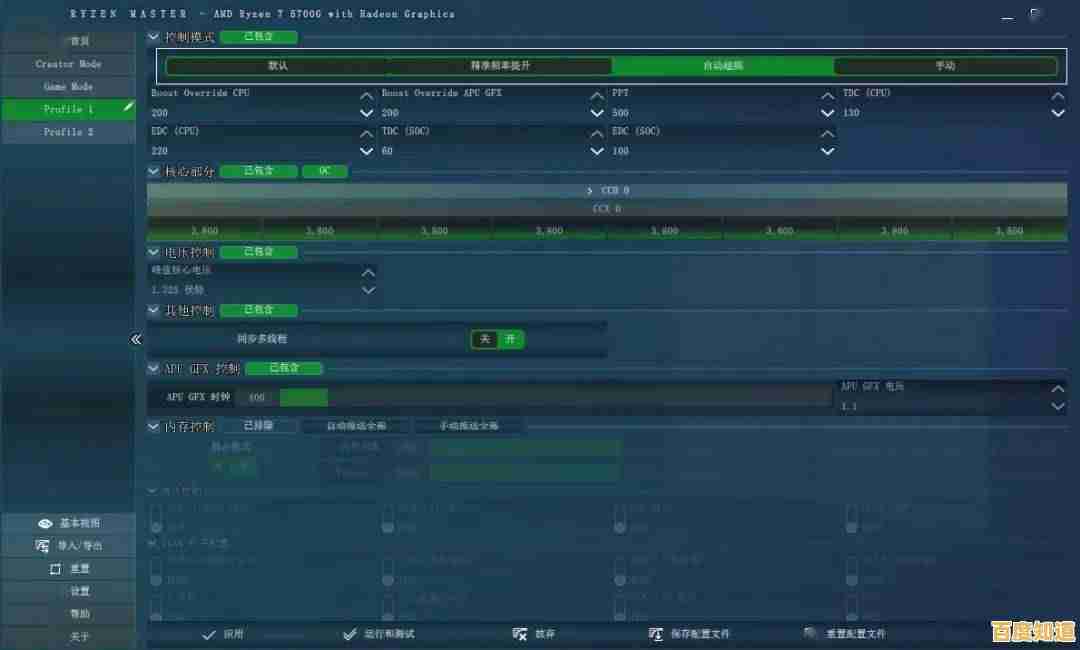Click the Basic View (基本视图) eye icon
1080x650 pixels.
pyautogui.click(x=45, y=523)
